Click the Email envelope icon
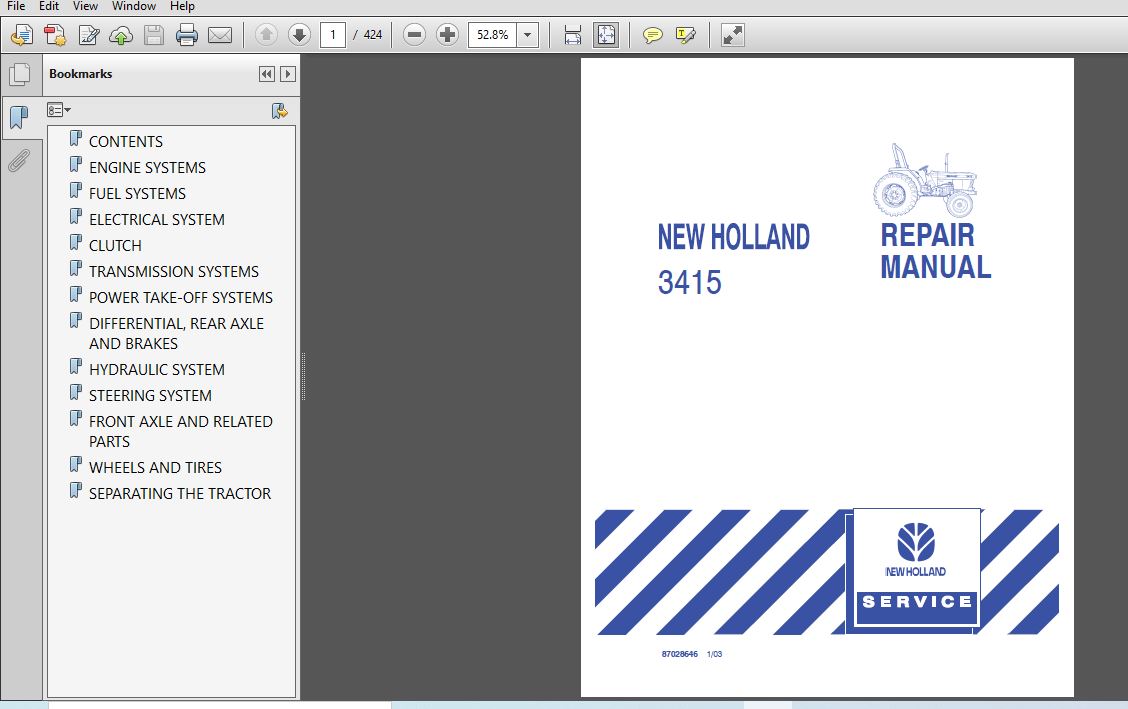 [x=219, y=35]
